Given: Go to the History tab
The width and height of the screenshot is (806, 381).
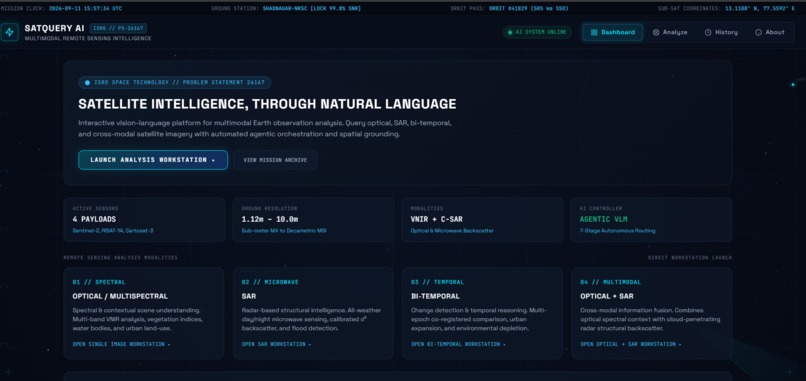Looking at the screenshot, I should click(x=721, y=32).
